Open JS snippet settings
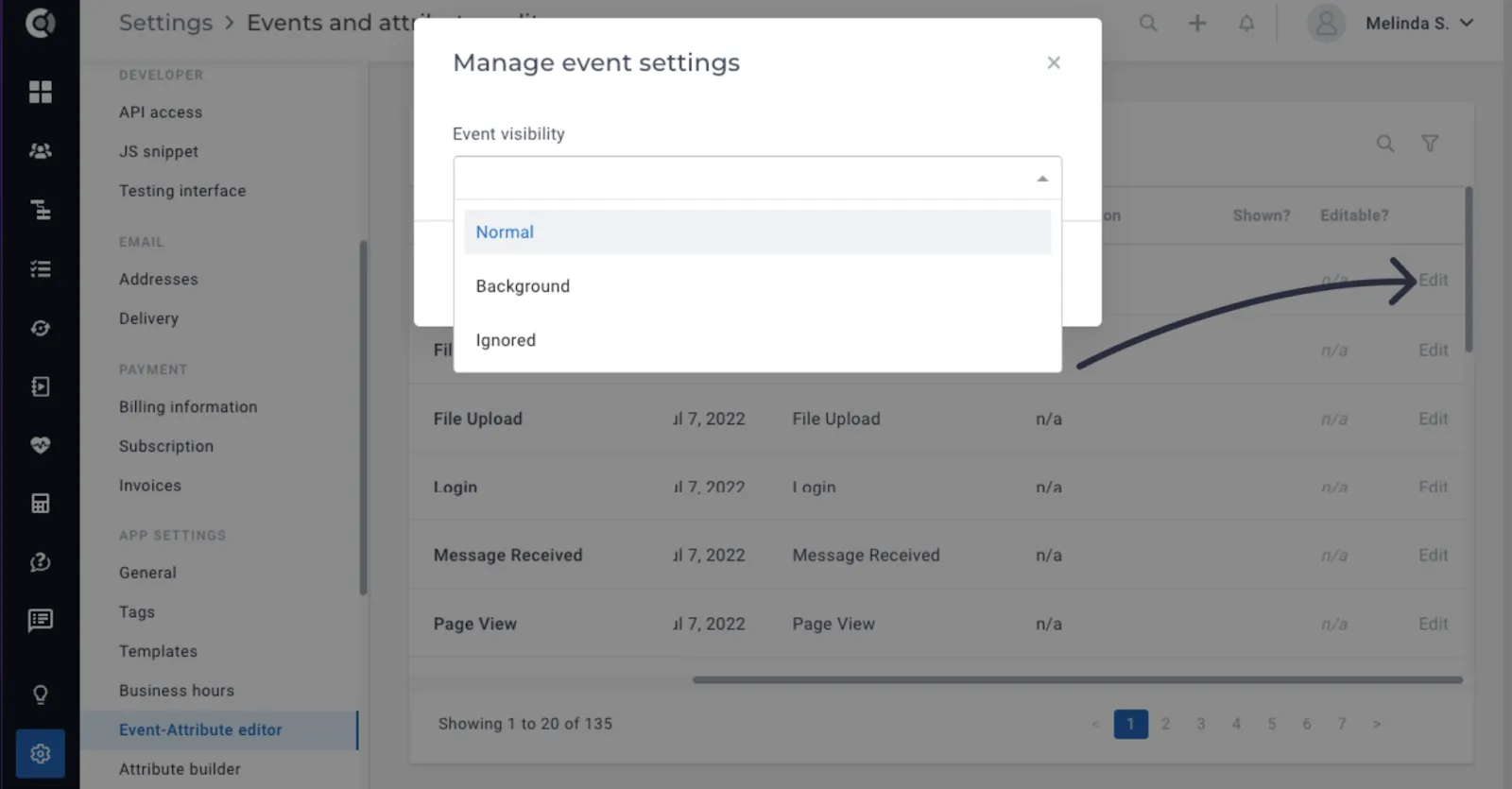 point(159,151)
